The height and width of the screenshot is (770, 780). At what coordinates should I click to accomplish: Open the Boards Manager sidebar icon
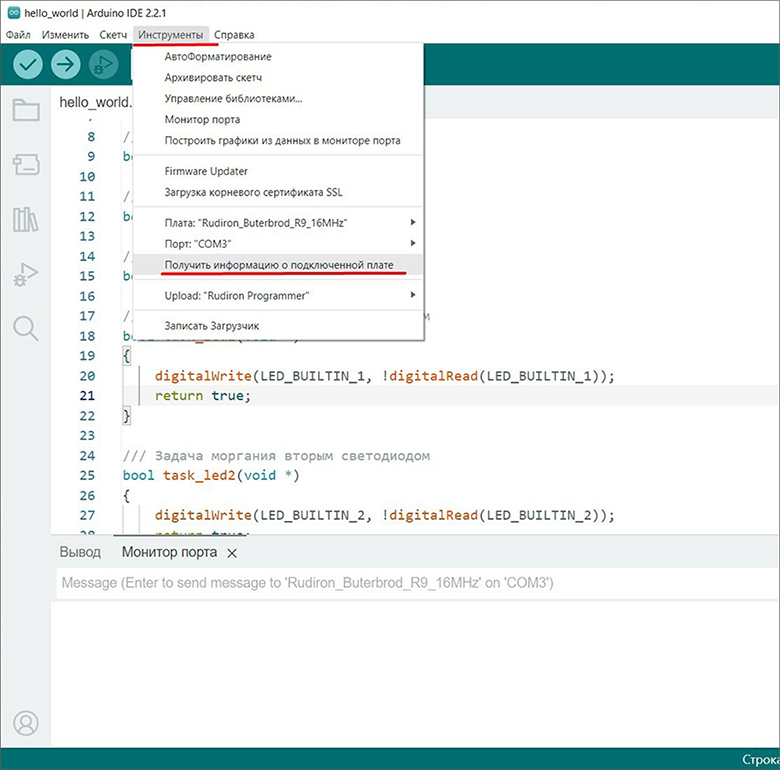pyautogui.click(x=26, y=164)
